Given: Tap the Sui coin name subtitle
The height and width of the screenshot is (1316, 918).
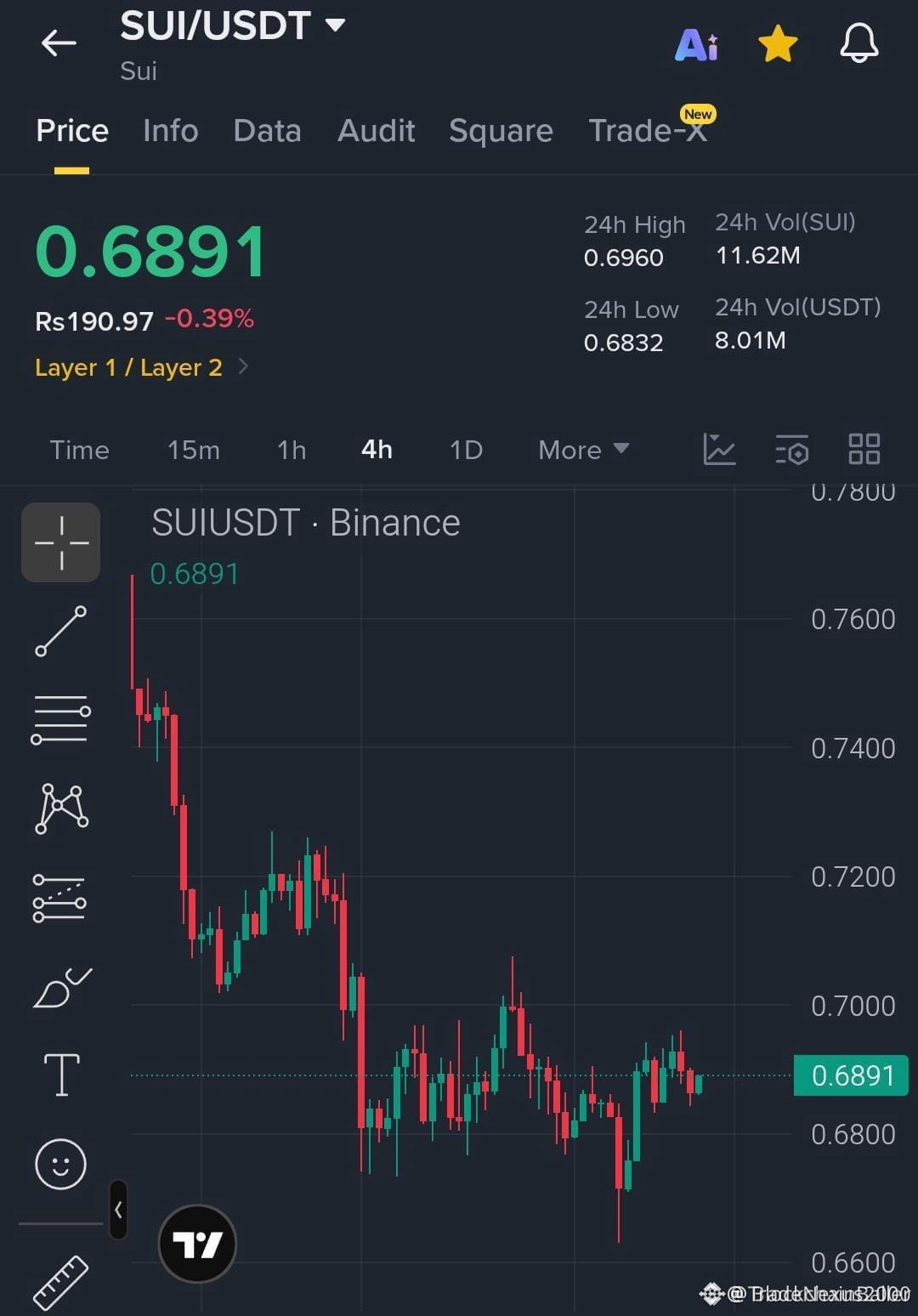Looking at the screenshot, I should point(139,71).
